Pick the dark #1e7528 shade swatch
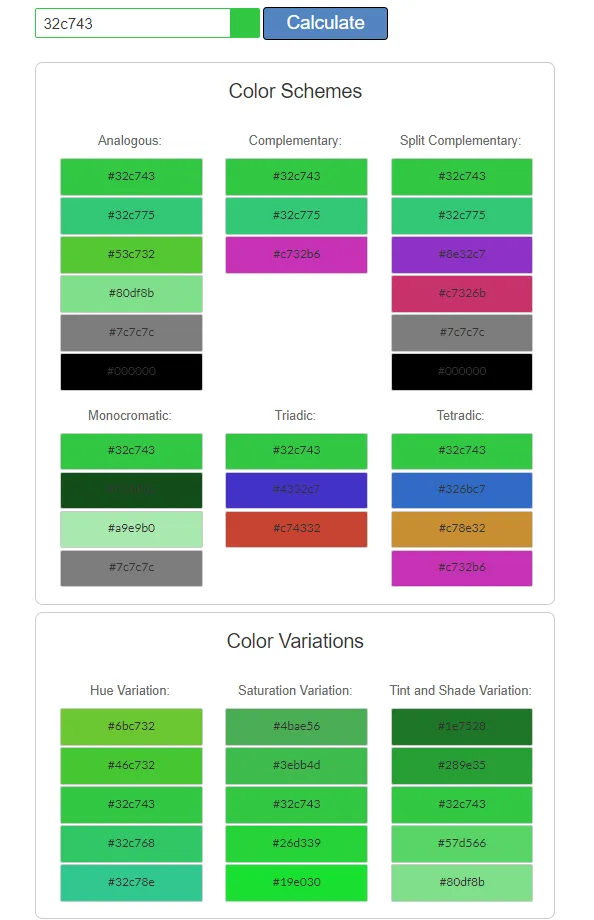 (x=462, y=726)
